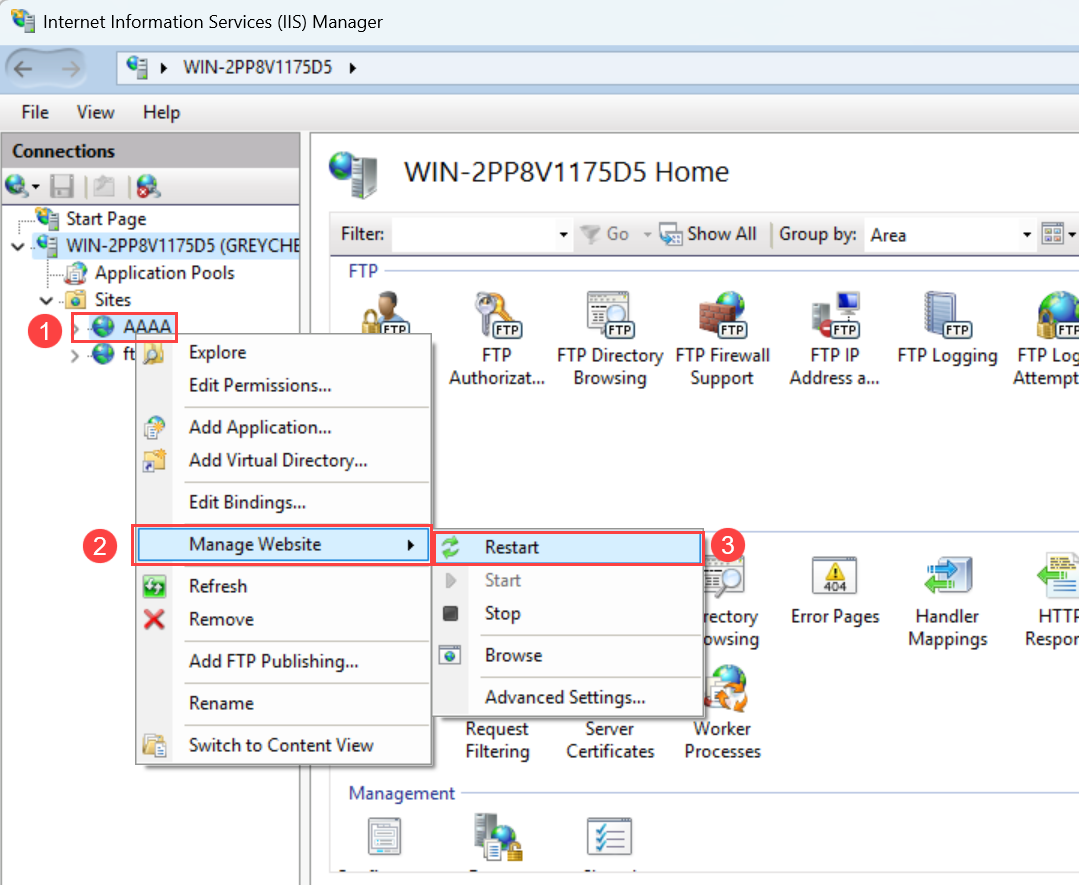Viewport: 1079px width, 885px height.
Task: Open the FTP Firewall Support icon
Action: pos(723,339)
